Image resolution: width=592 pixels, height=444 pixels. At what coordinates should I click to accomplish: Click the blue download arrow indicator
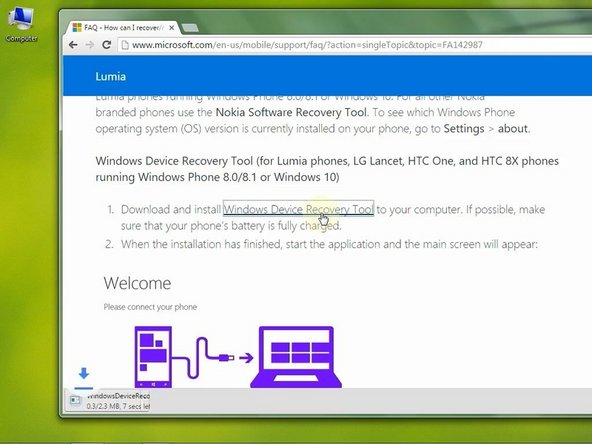pyautogui.click(x=84, y=373)
